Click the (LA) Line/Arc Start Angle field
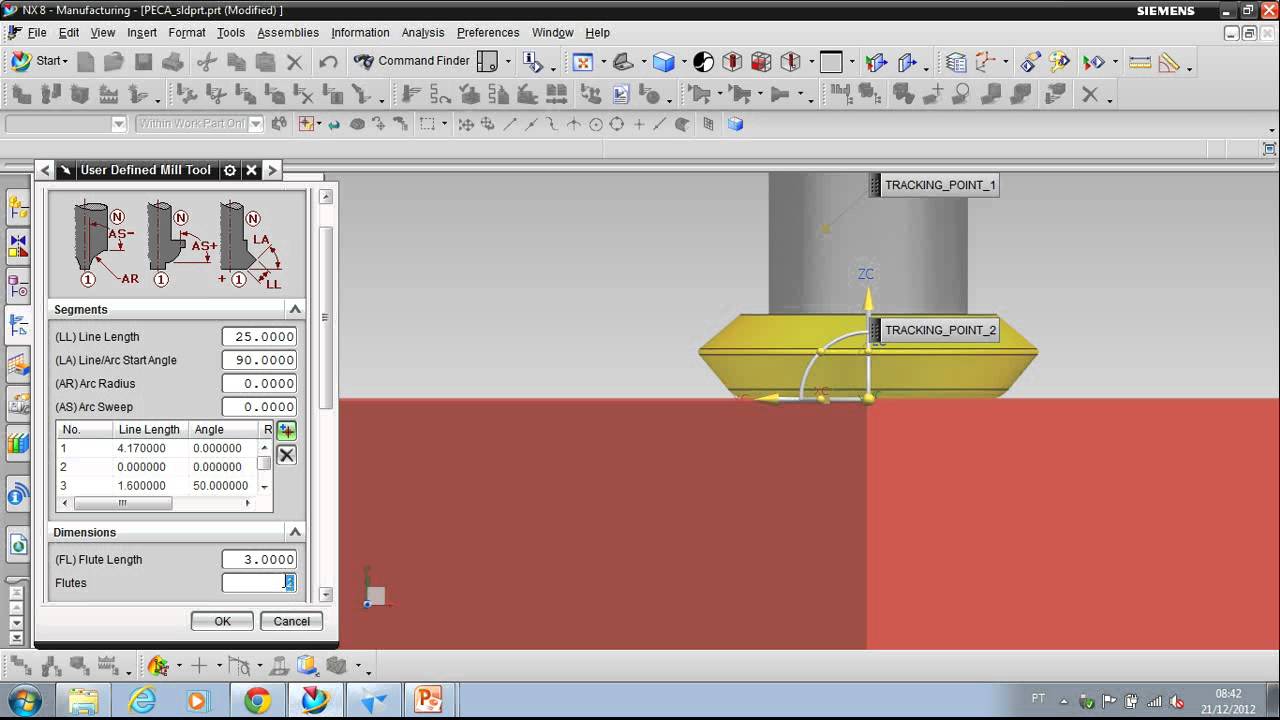1280x720 pixels. (259, 360)
